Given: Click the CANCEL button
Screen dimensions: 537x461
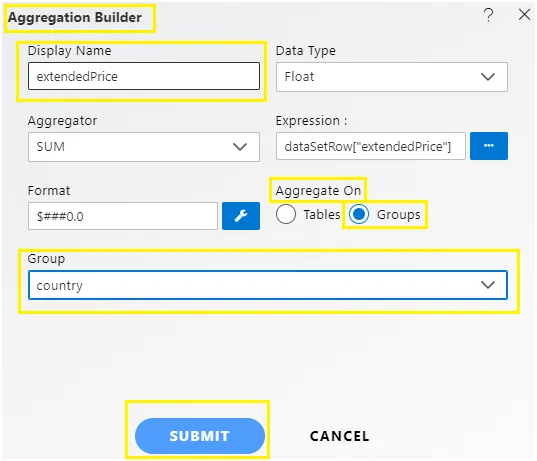Looking at the screenshot, I should coord(339,436).
